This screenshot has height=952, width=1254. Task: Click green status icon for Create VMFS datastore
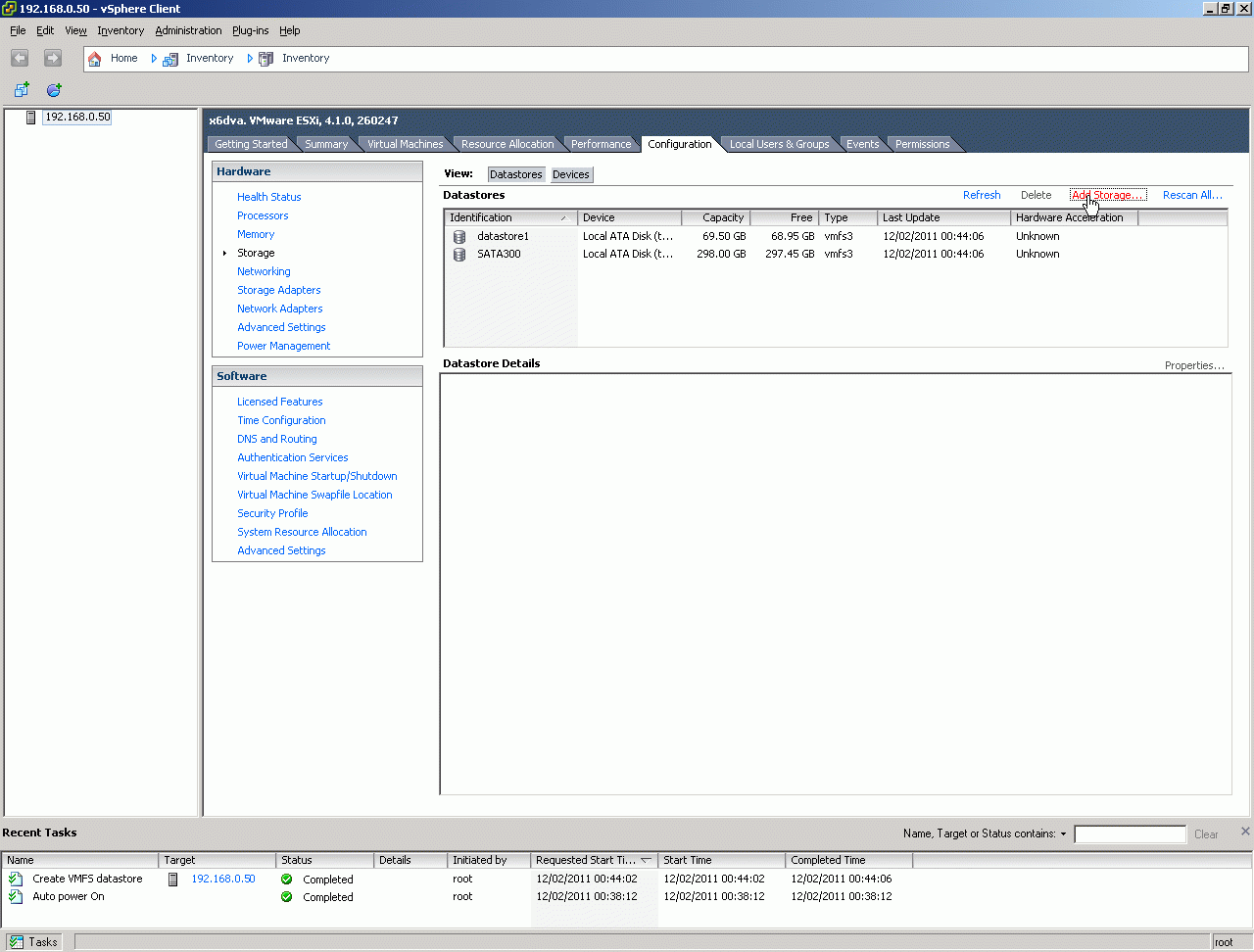287,880
